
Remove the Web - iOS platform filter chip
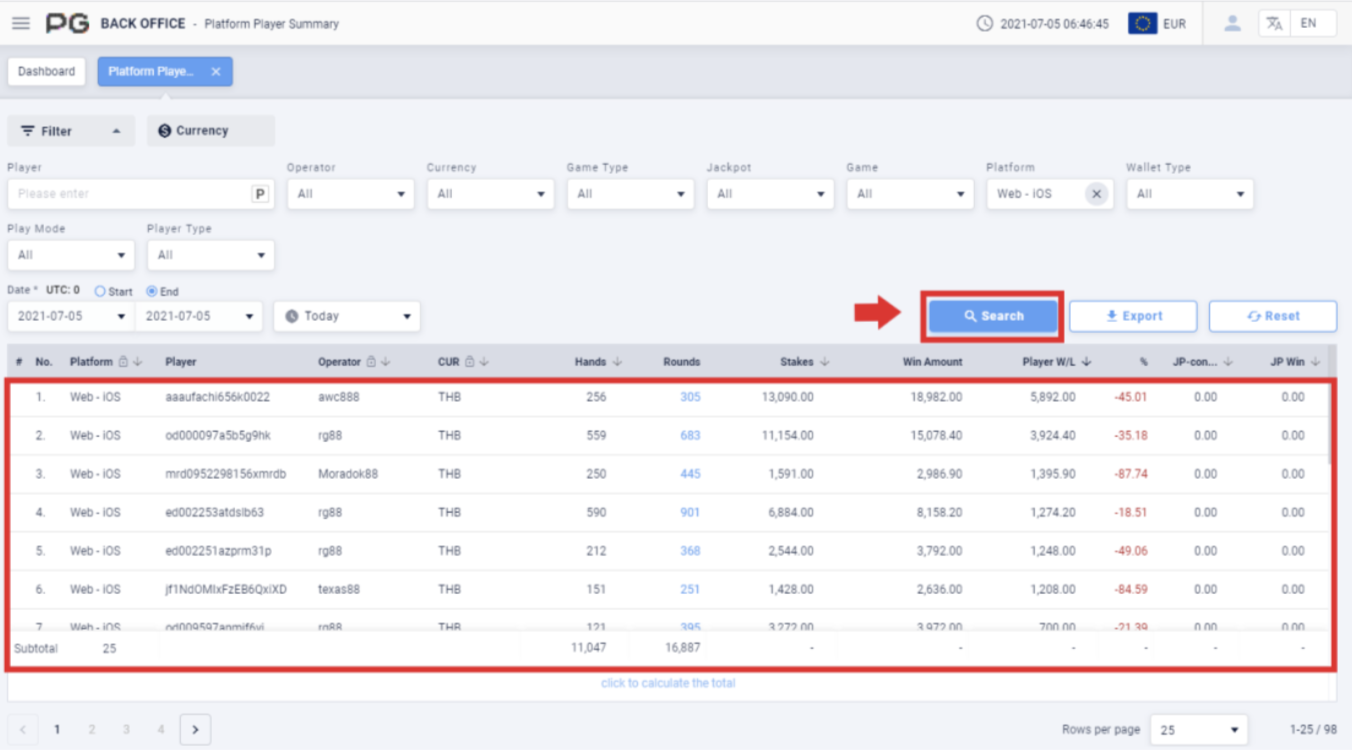pos(1095,193)
